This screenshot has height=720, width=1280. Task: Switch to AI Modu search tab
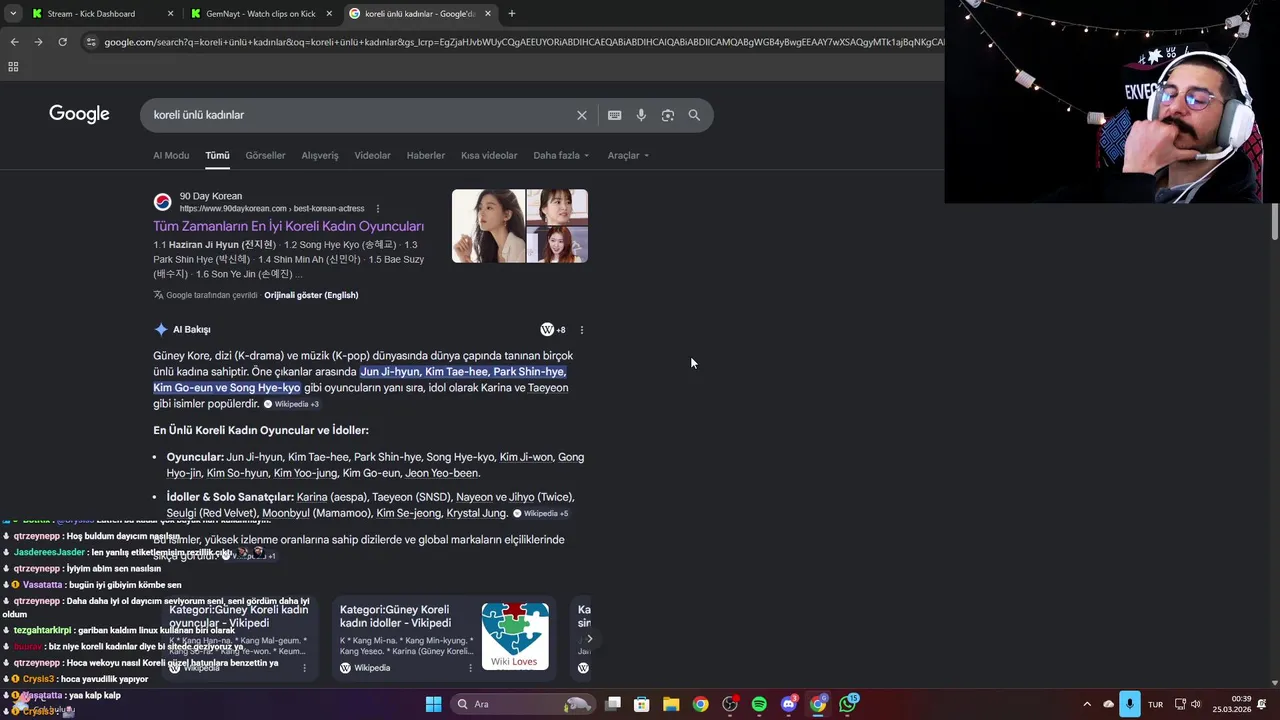(x=171, y=155)
